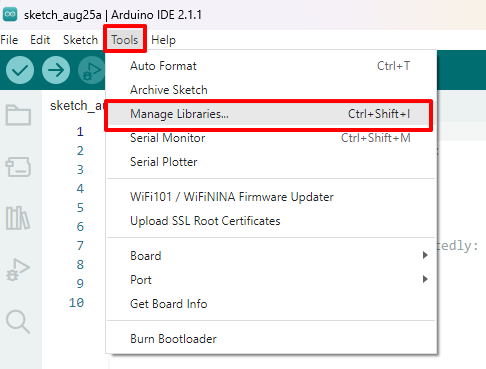Start the debugger from the toolbar

pyautogui.click(x=91, y=70)
